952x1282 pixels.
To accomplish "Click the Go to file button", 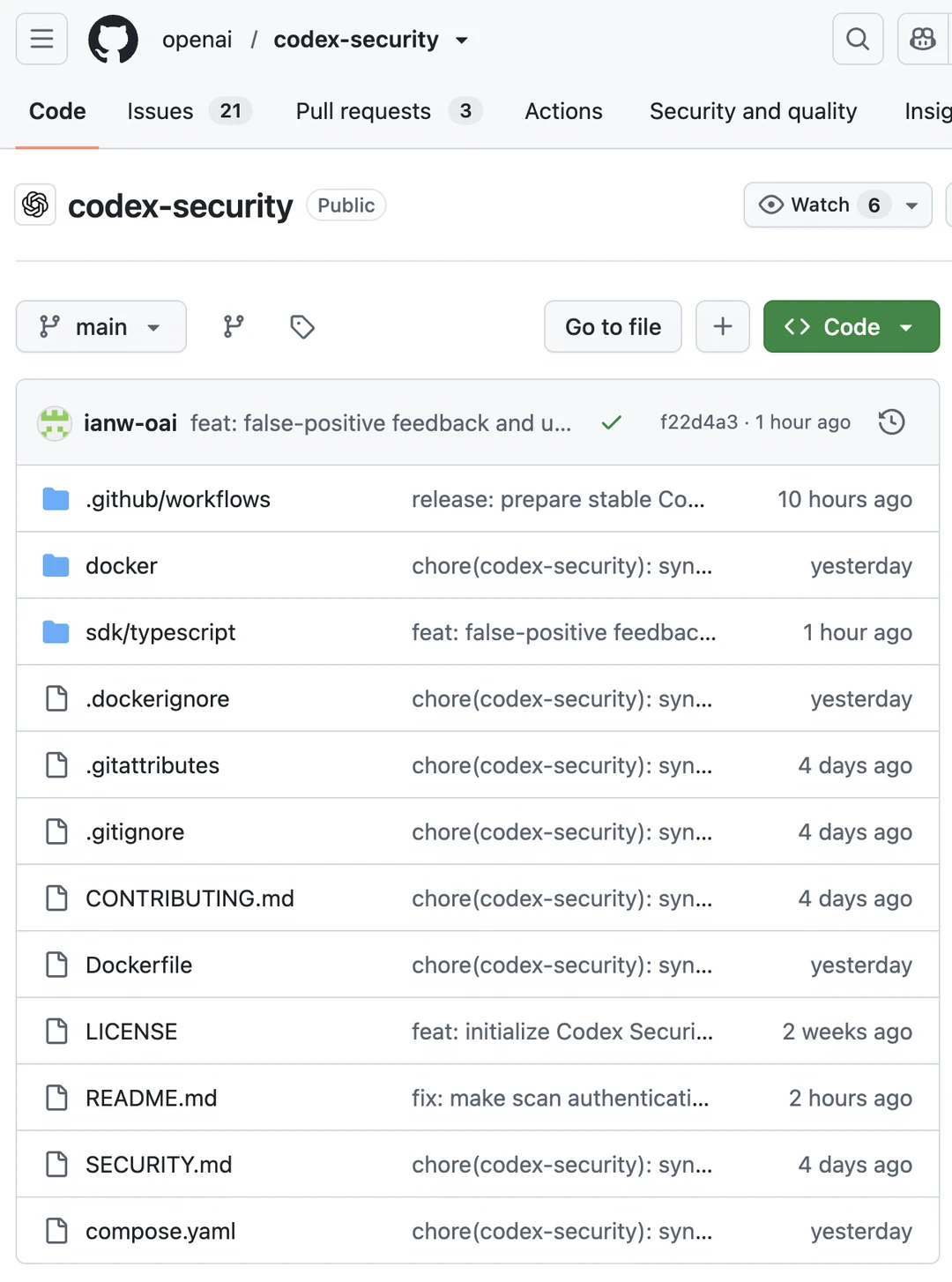I will pyautogui.click(x=613, y=326).
